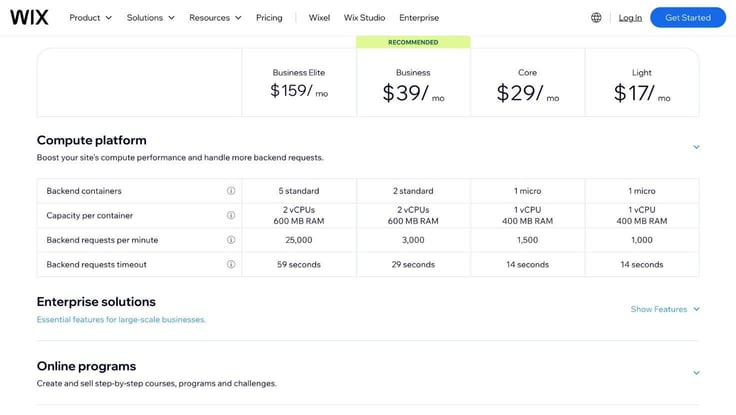
Task: Click info icon for Capacity per container
Action: 231,215
